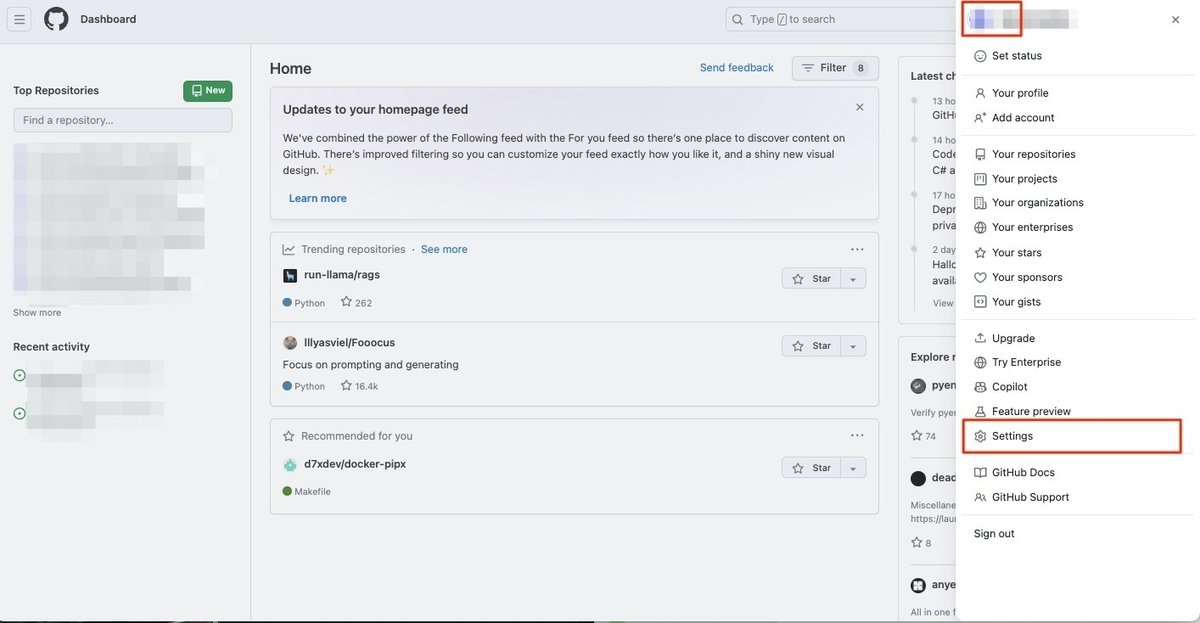The image size is (1200, 623).
Task: Open the feed Filter button
Action: pyautogui.click(x=834, y=68)
